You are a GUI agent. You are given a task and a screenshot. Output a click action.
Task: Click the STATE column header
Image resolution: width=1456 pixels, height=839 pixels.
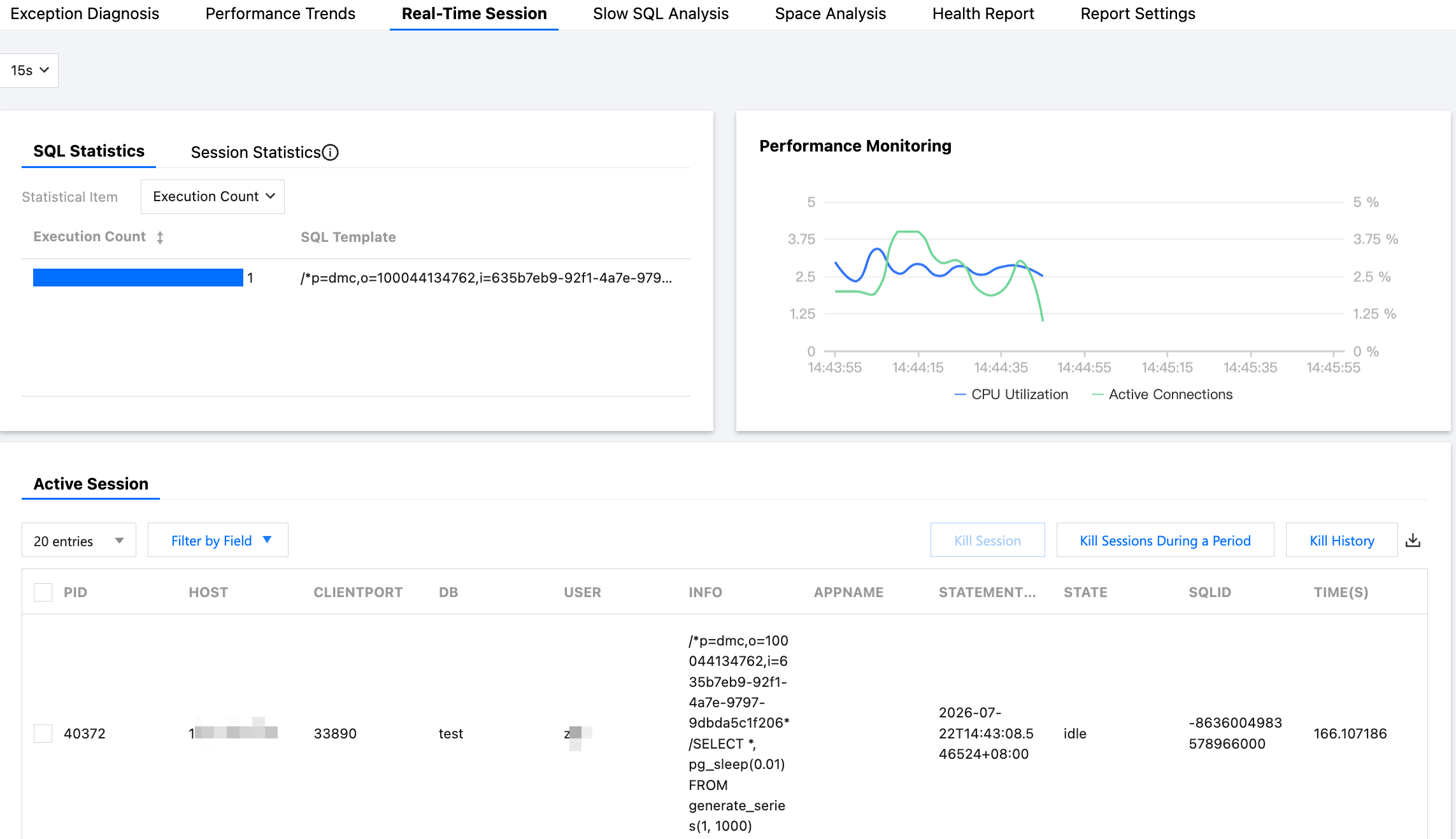(1085, 592)
